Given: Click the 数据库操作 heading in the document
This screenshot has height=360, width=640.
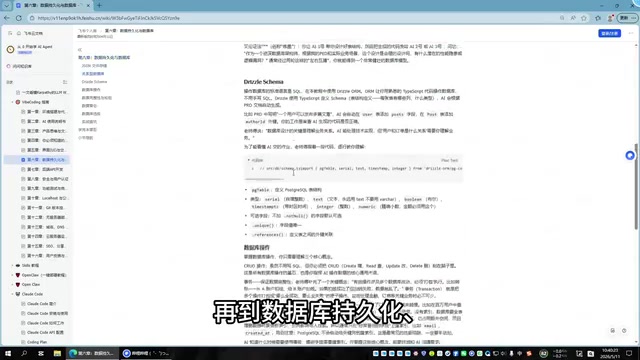Looking at the screenshot, I should tap(257, 247).
